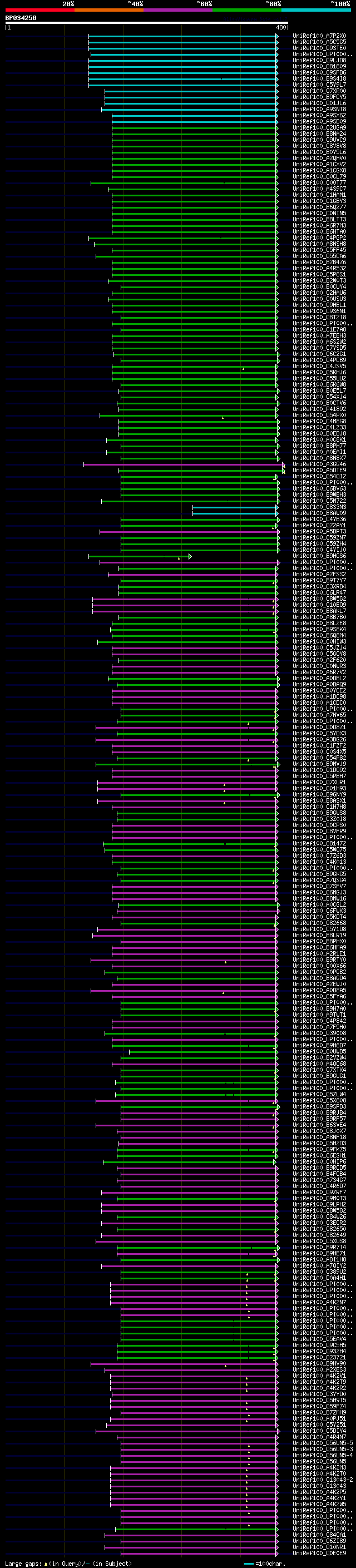Image resolution: width=356 pixels, height=1568 pixels.
Task: Select hit label UniRef100_C3YYD0
Action: (x=319, y=1394)
